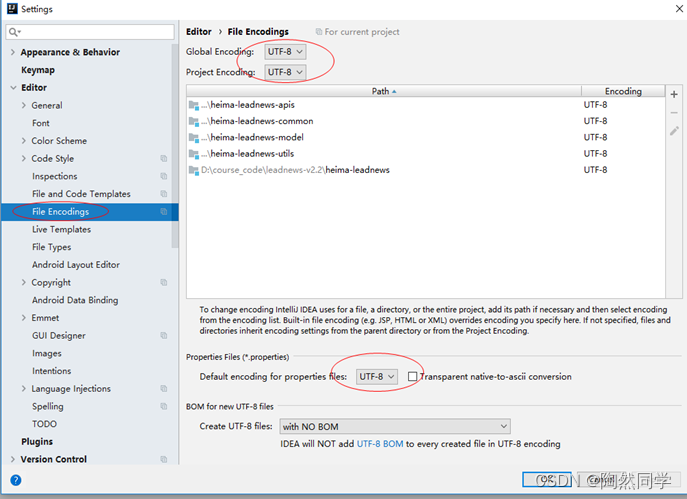Click project-level icon beside File and Code Templates

pos(163,194)
